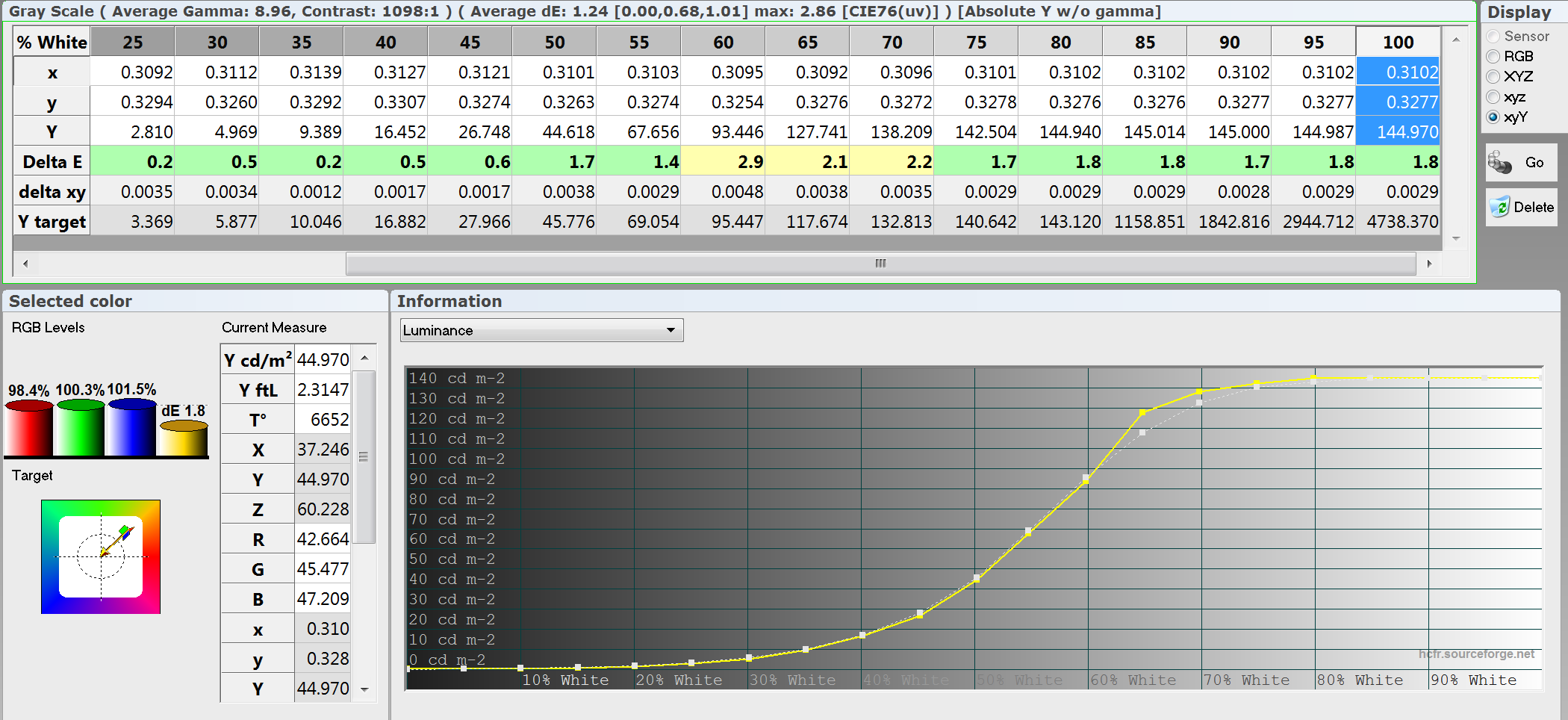
Task: Click the Y ftL value 2.3147
Action: click(323, 389)
